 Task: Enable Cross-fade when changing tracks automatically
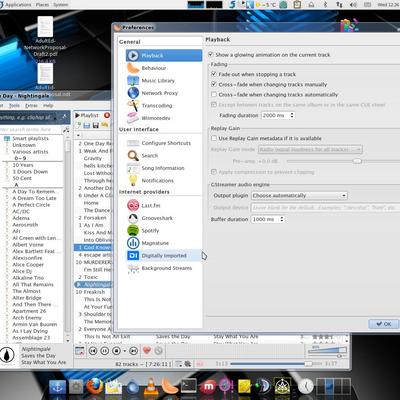click(x=214, y=94)
